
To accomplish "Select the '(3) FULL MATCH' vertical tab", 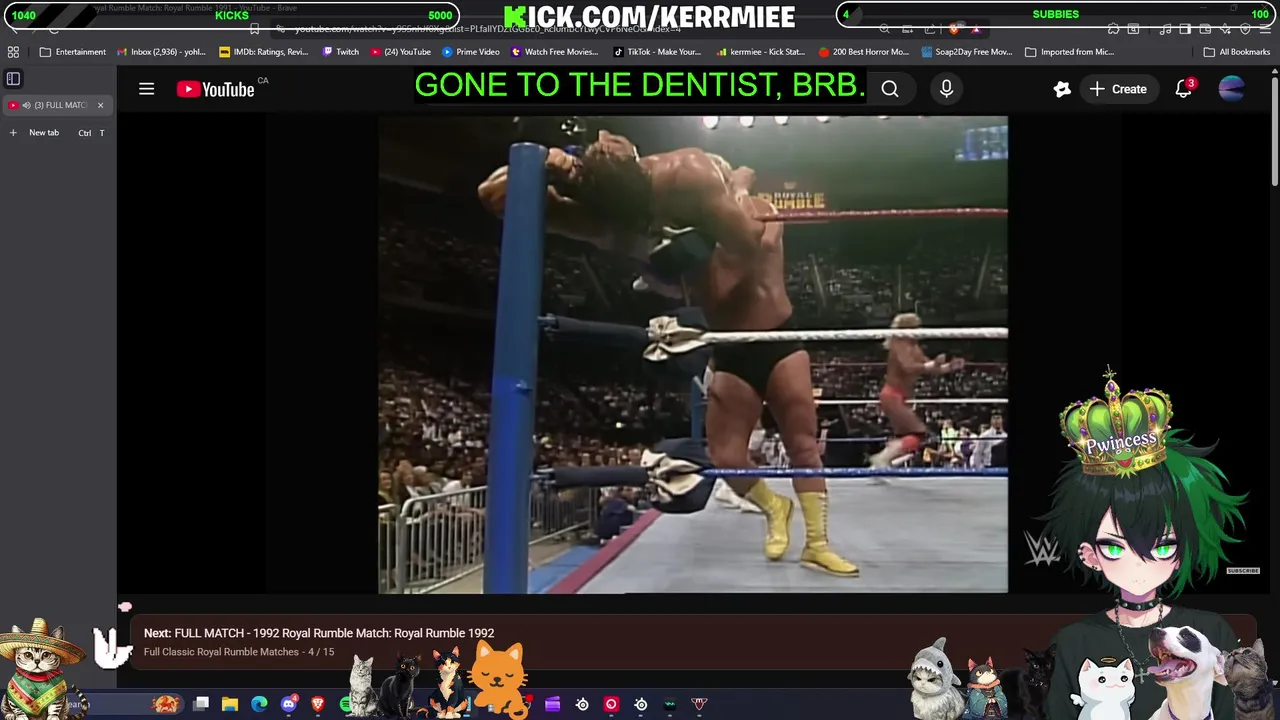I will pos(57,105).
